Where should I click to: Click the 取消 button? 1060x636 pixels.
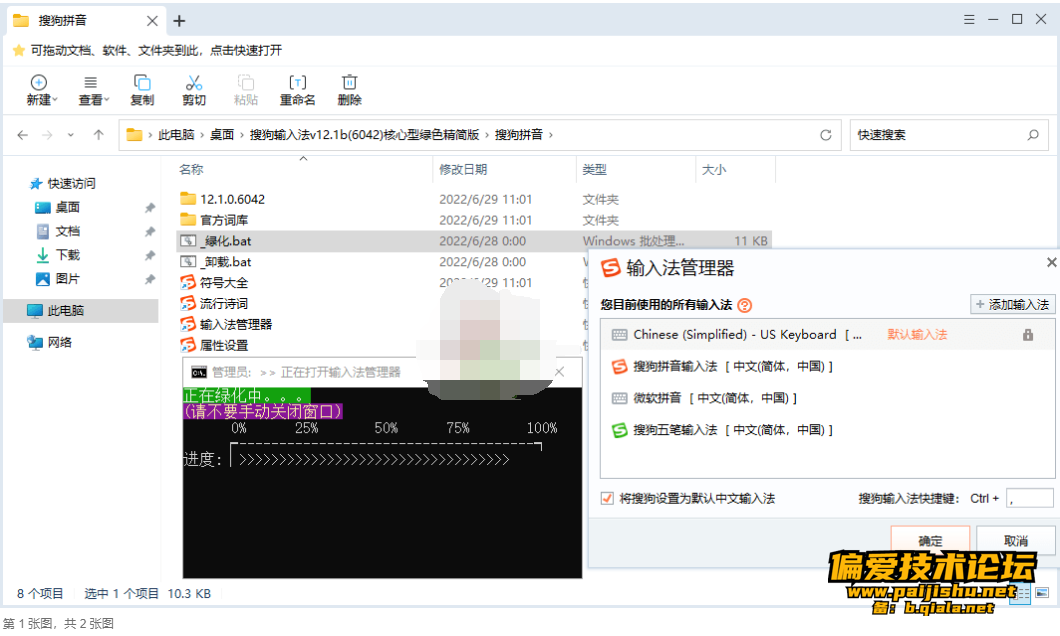pos(1016,541)
